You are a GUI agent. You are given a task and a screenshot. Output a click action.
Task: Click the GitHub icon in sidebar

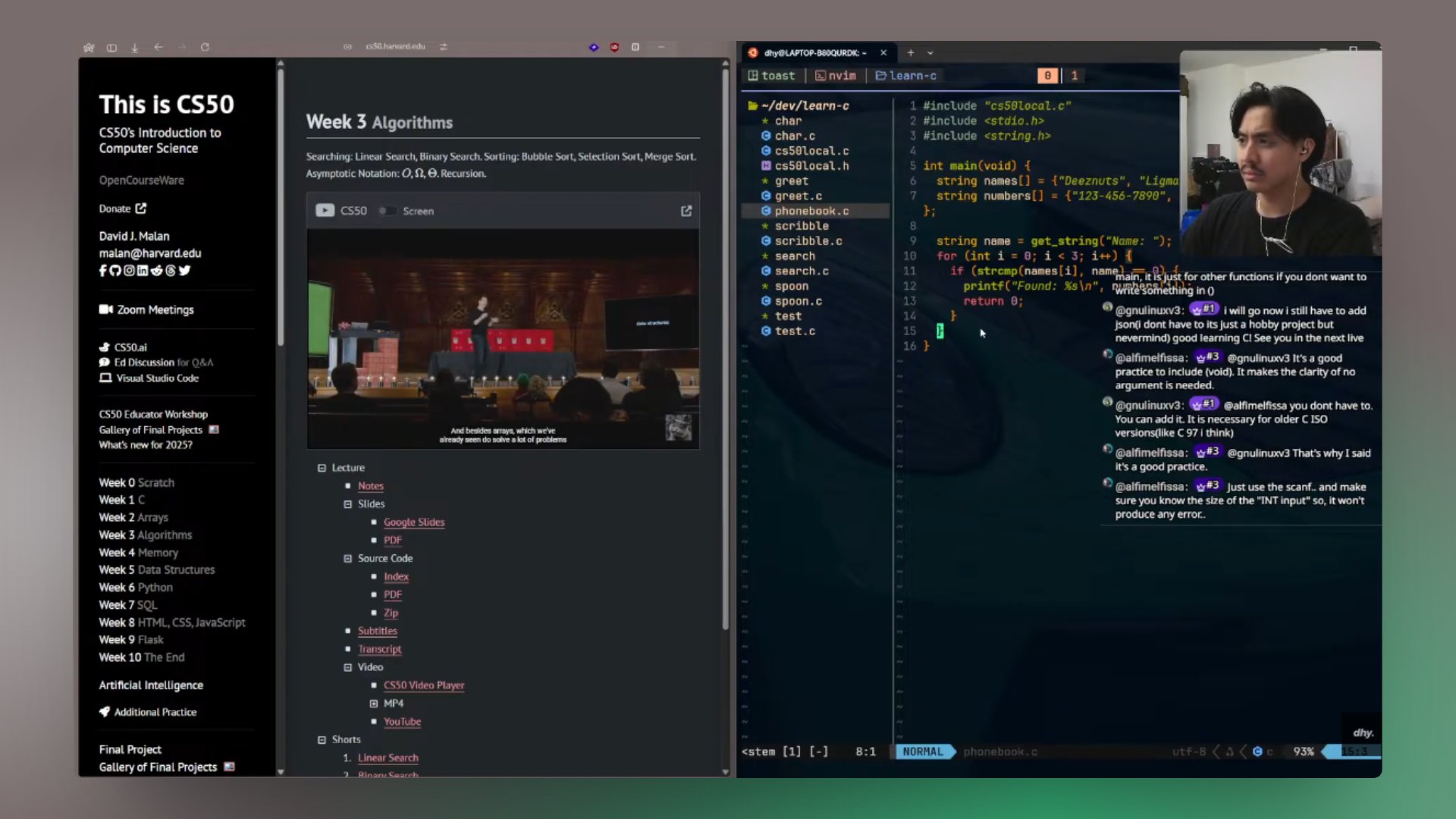115,271
